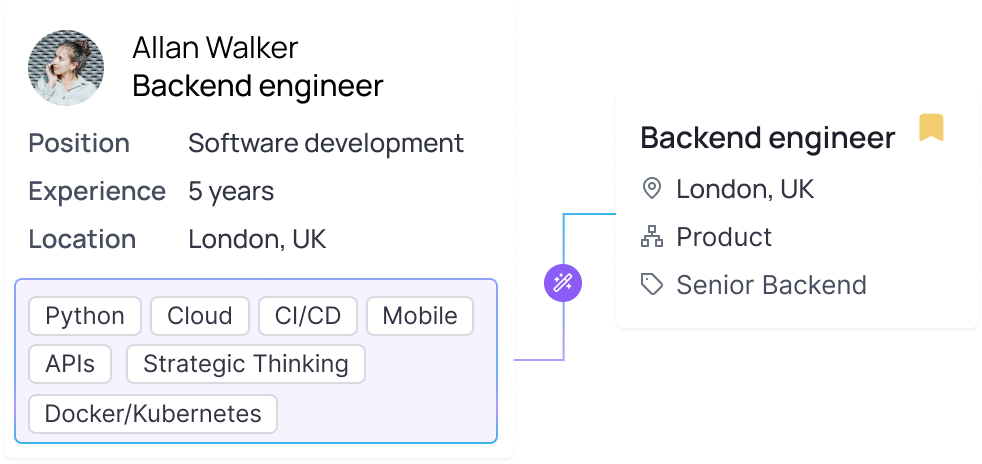Choose the Mobile skill tag
982x464 pixels.
click(x=420, y=316)
